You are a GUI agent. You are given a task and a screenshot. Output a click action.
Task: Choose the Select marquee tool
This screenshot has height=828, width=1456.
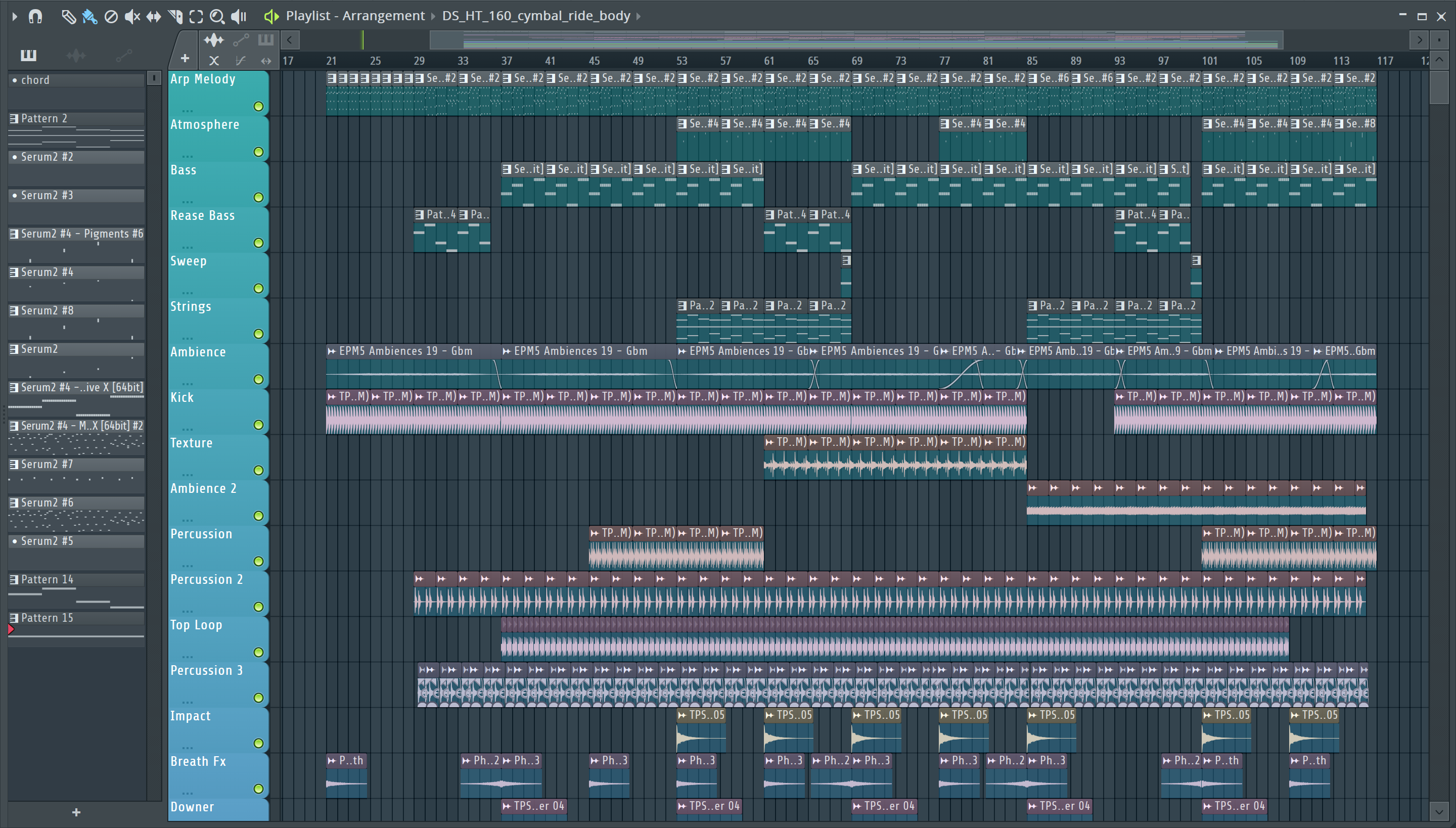click(196, 17)
